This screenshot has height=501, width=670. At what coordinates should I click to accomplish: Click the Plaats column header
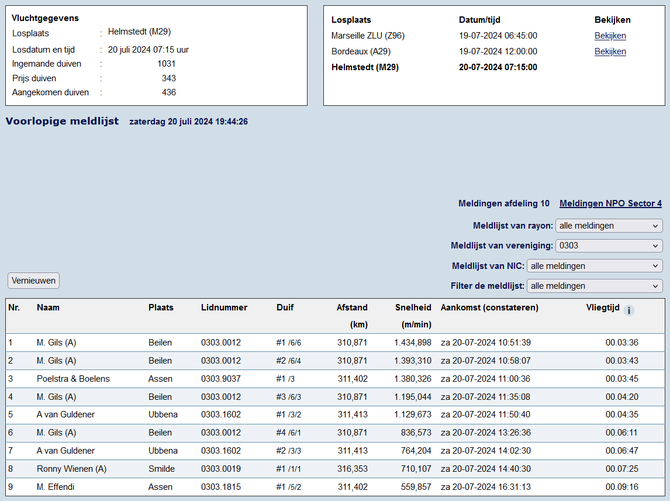[161, 307]
